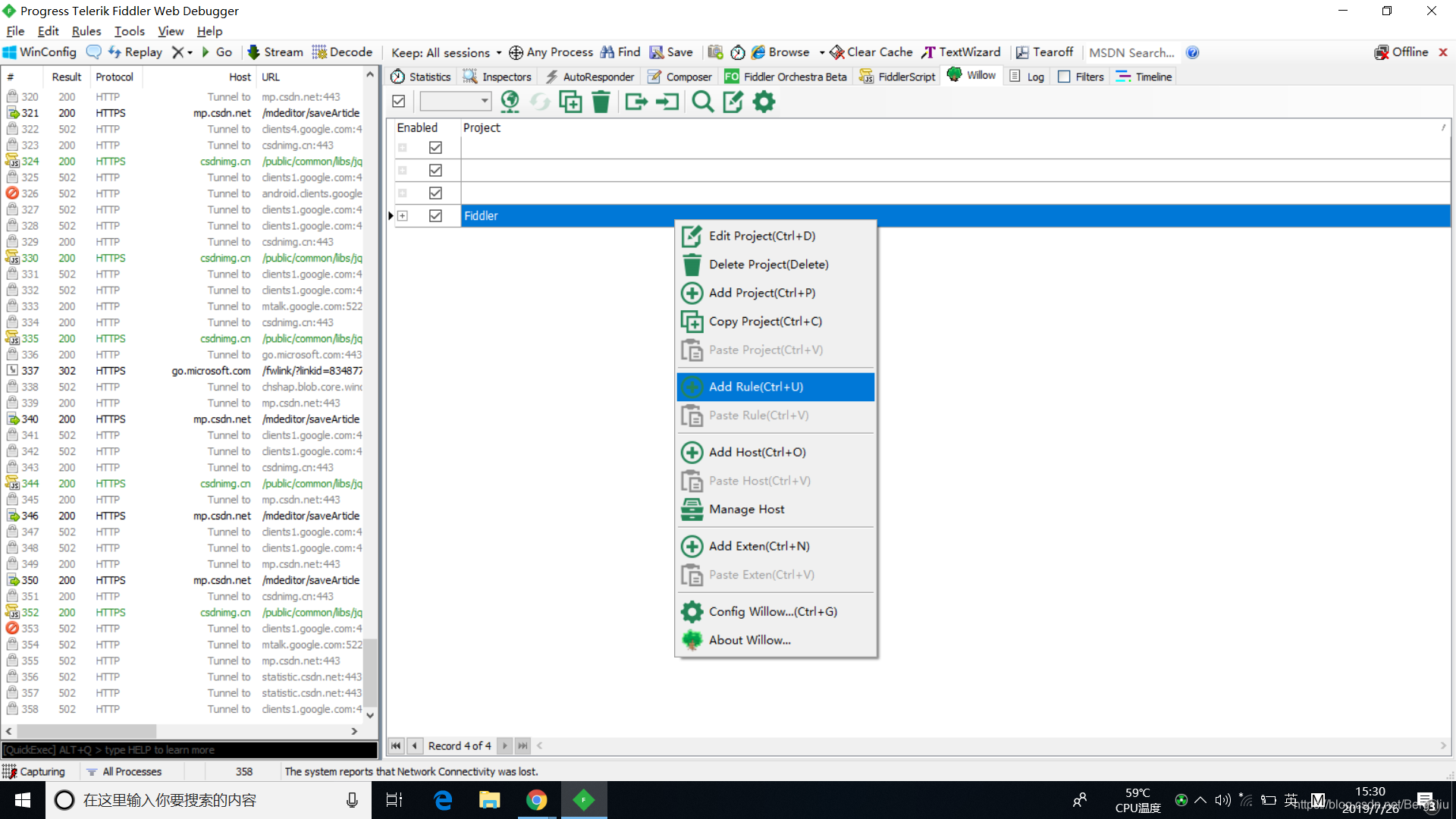The width and height of the screenshot is (1456, 819).
Task: Open File Explorer from the taskbar
Action: pos(489,800)
